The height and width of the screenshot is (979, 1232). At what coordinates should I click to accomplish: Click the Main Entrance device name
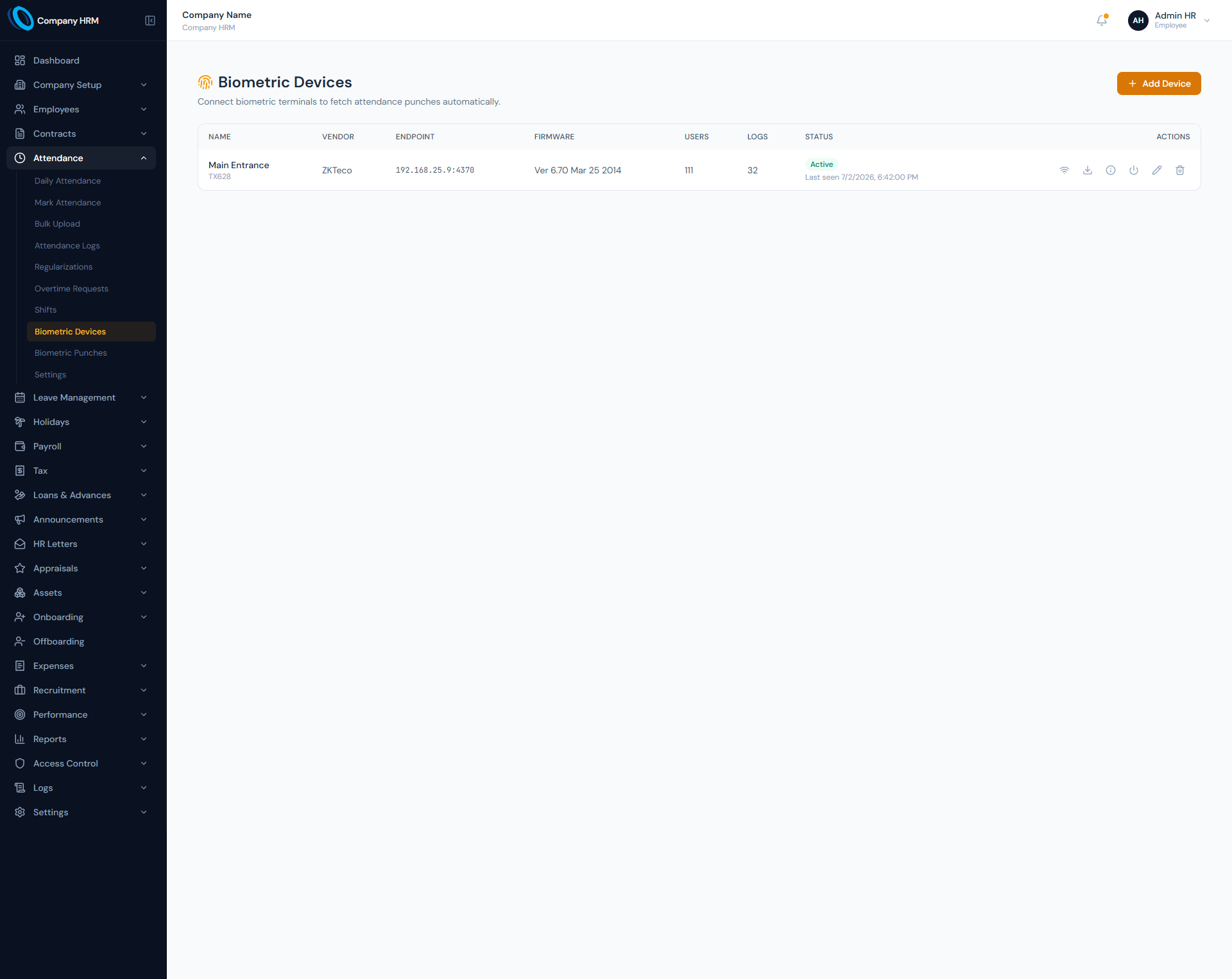pyautogui.click(x=239, y=165)
